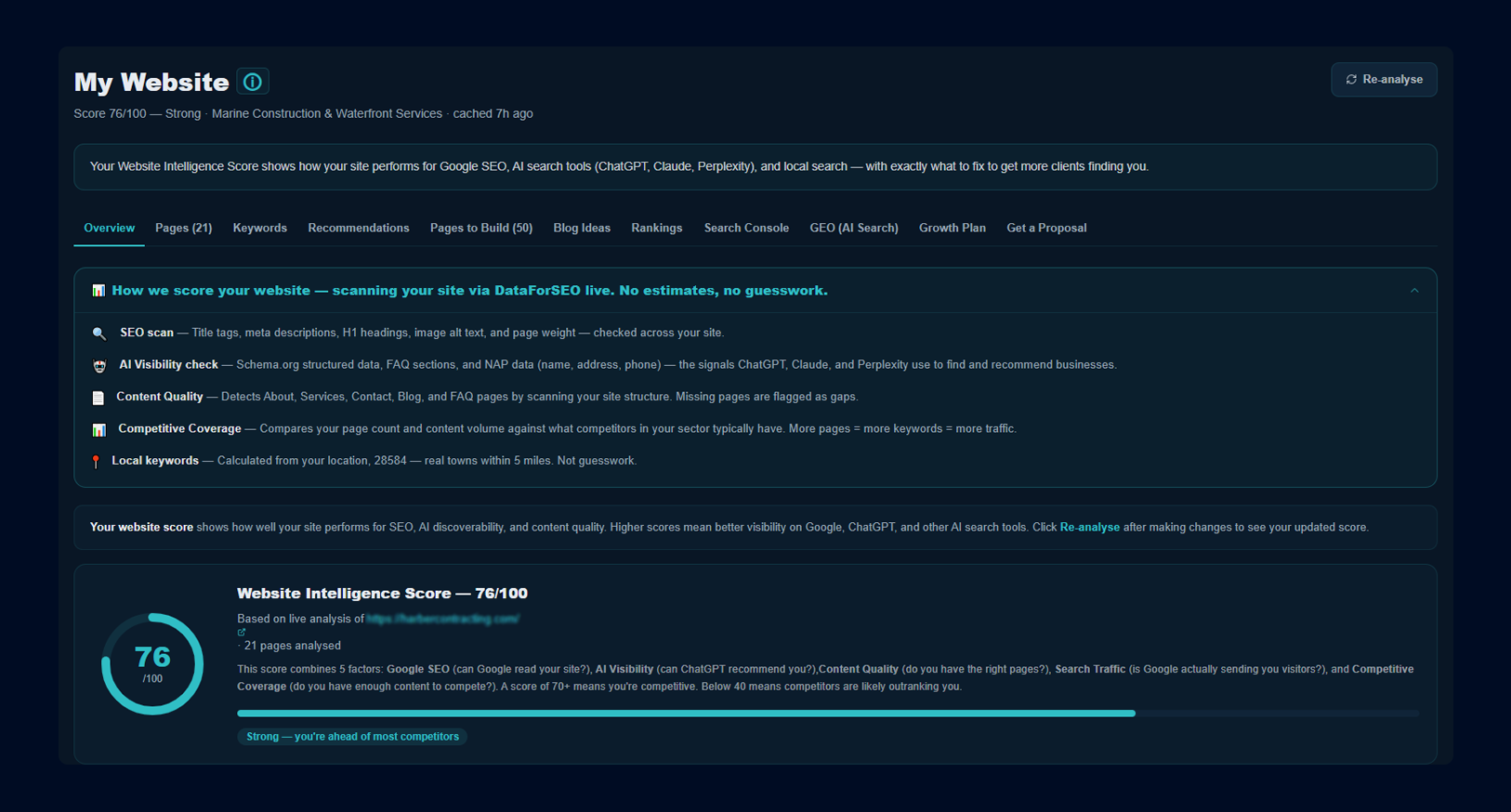This screenshot has width=1511, height=812.
Task: Open the Keywords tab
Action: coord(259,229)
